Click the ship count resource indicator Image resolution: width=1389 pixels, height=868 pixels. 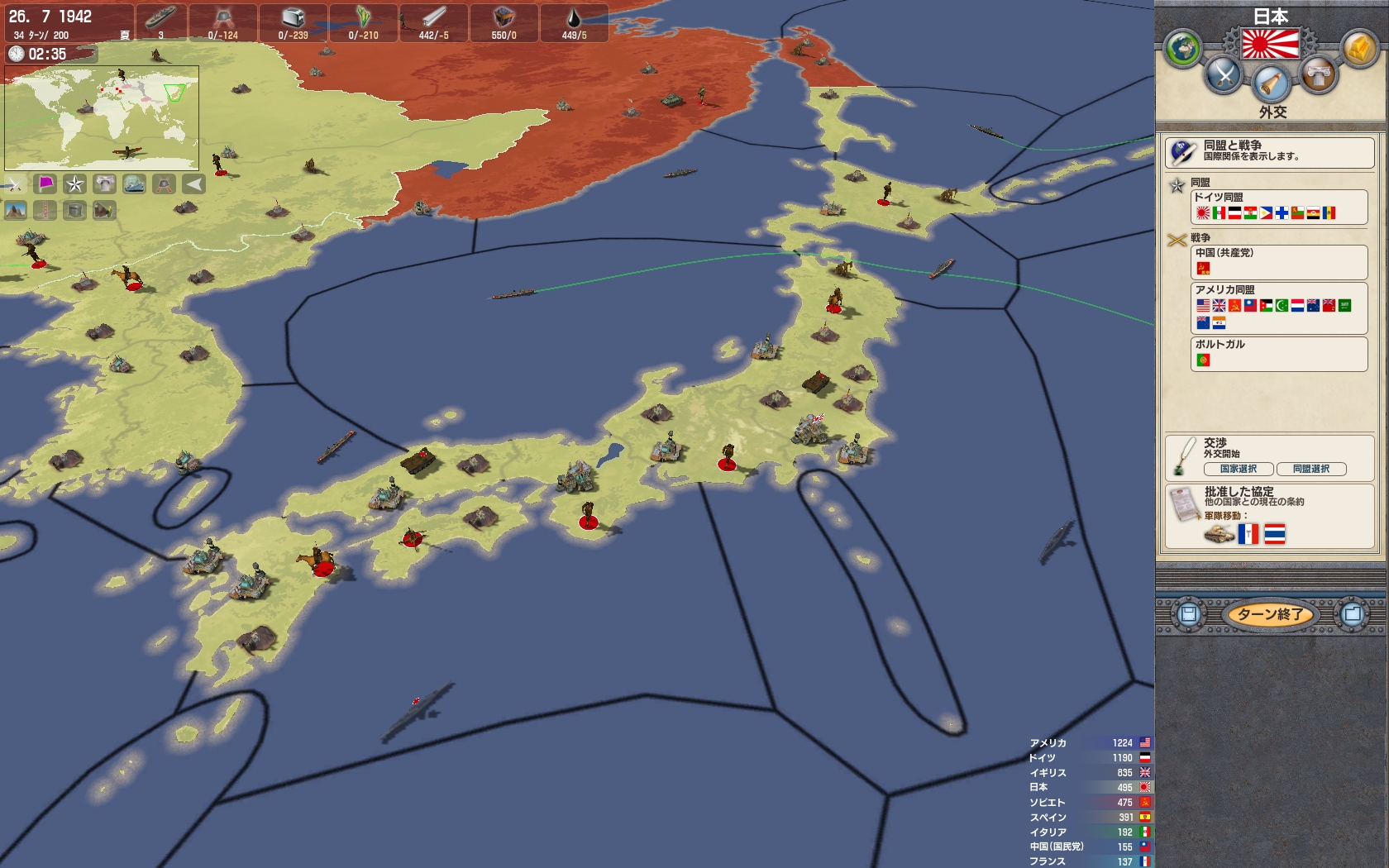coord(160,23)
